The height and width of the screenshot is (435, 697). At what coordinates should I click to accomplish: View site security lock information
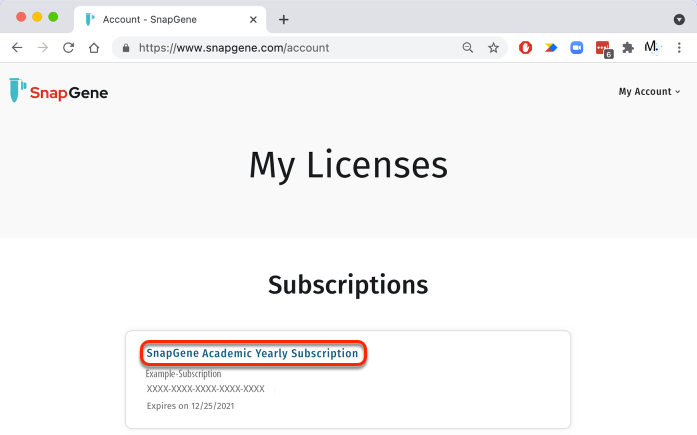click(125, 47)
